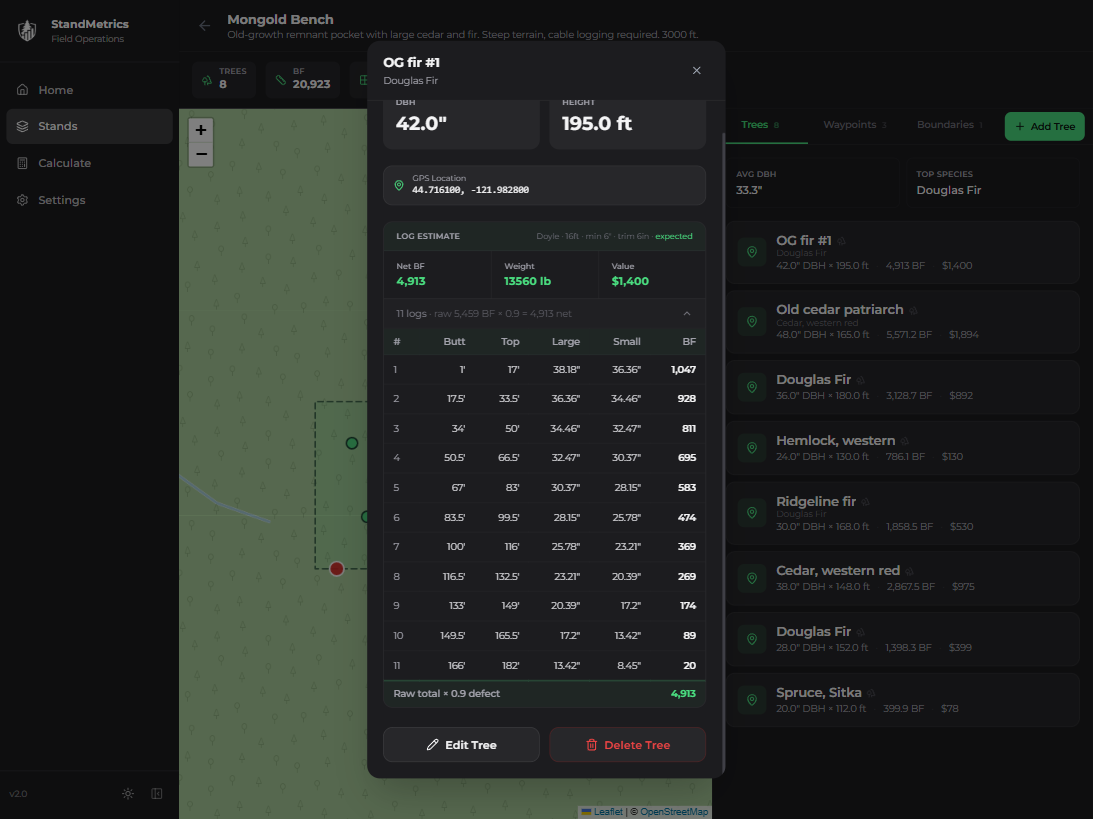Collapse the sidebar using the panel toggle

tap(157, 794)
